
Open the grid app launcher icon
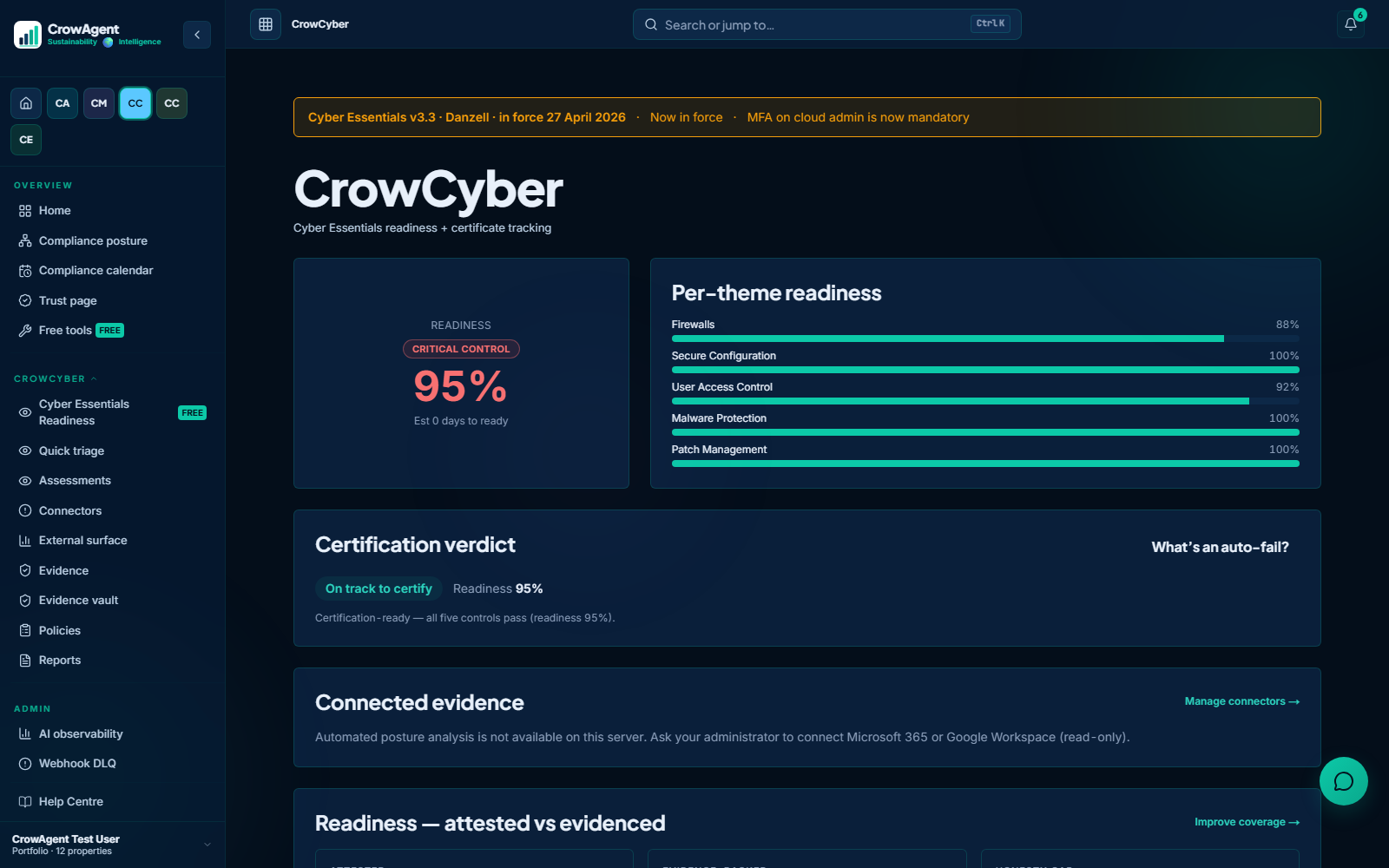(x=266, y=24)
